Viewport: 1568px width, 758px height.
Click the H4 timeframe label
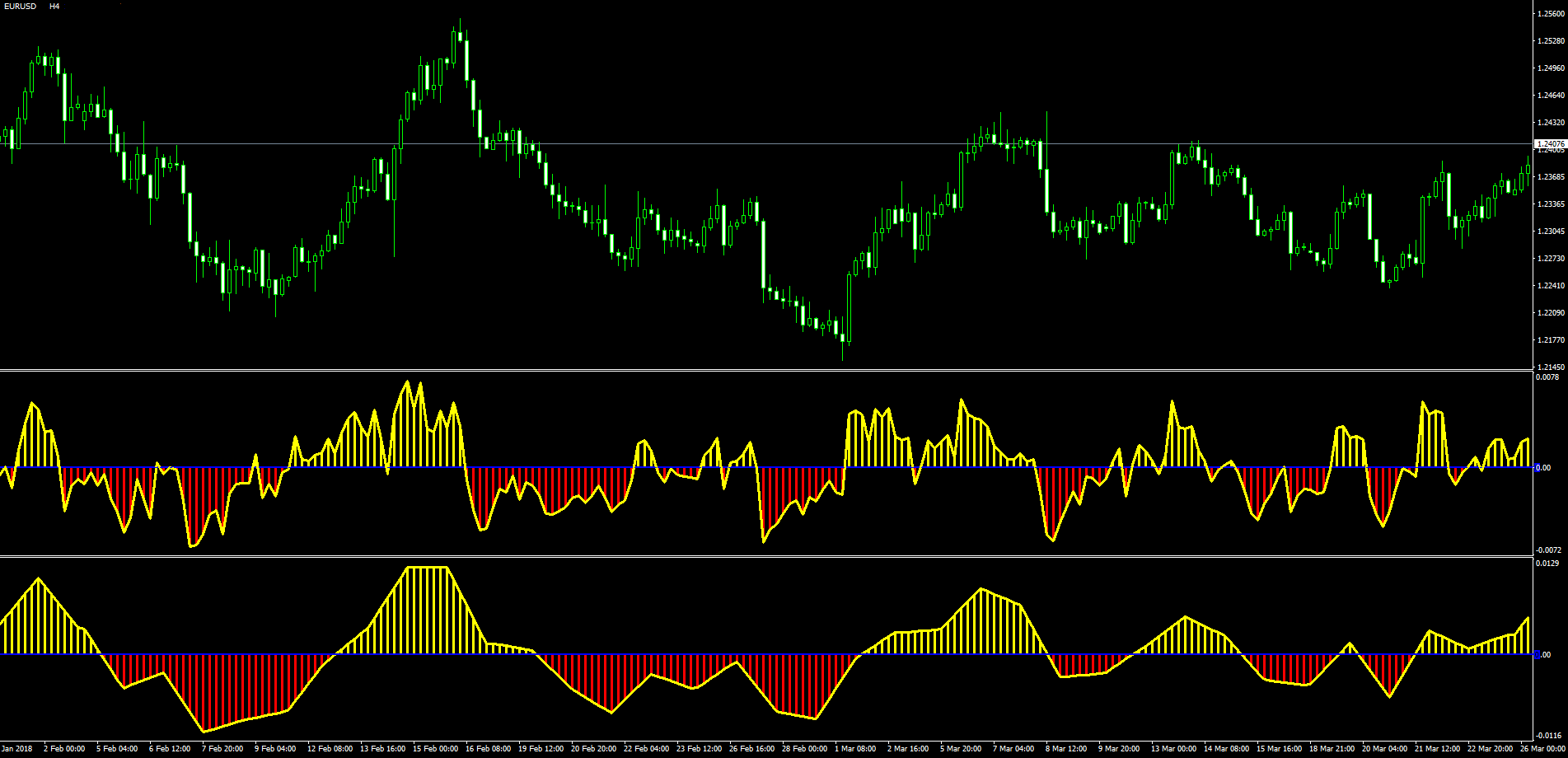[54, 7]
